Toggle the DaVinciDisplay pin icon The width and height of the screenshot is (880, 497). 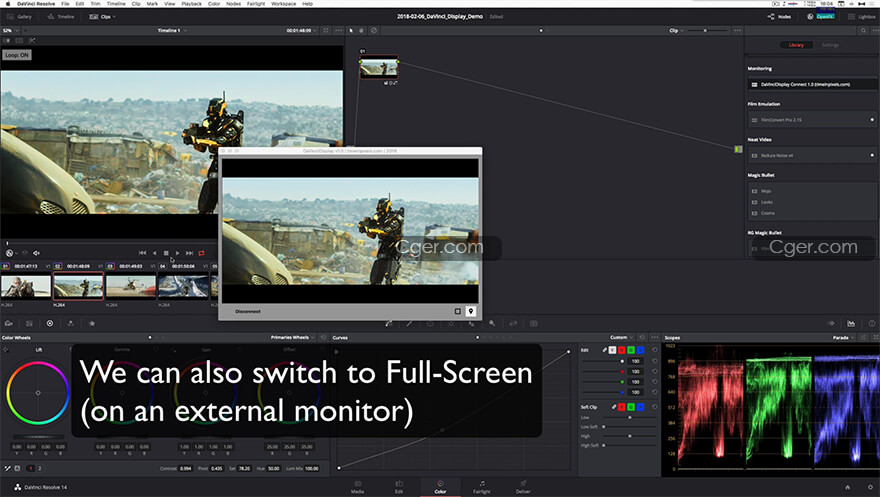(471, 311)
